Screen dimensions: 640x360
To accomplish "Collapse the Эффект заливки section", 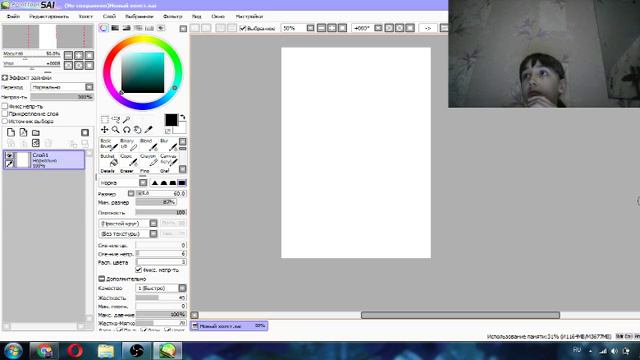I will pyautogui.click(x=5, y=77).
